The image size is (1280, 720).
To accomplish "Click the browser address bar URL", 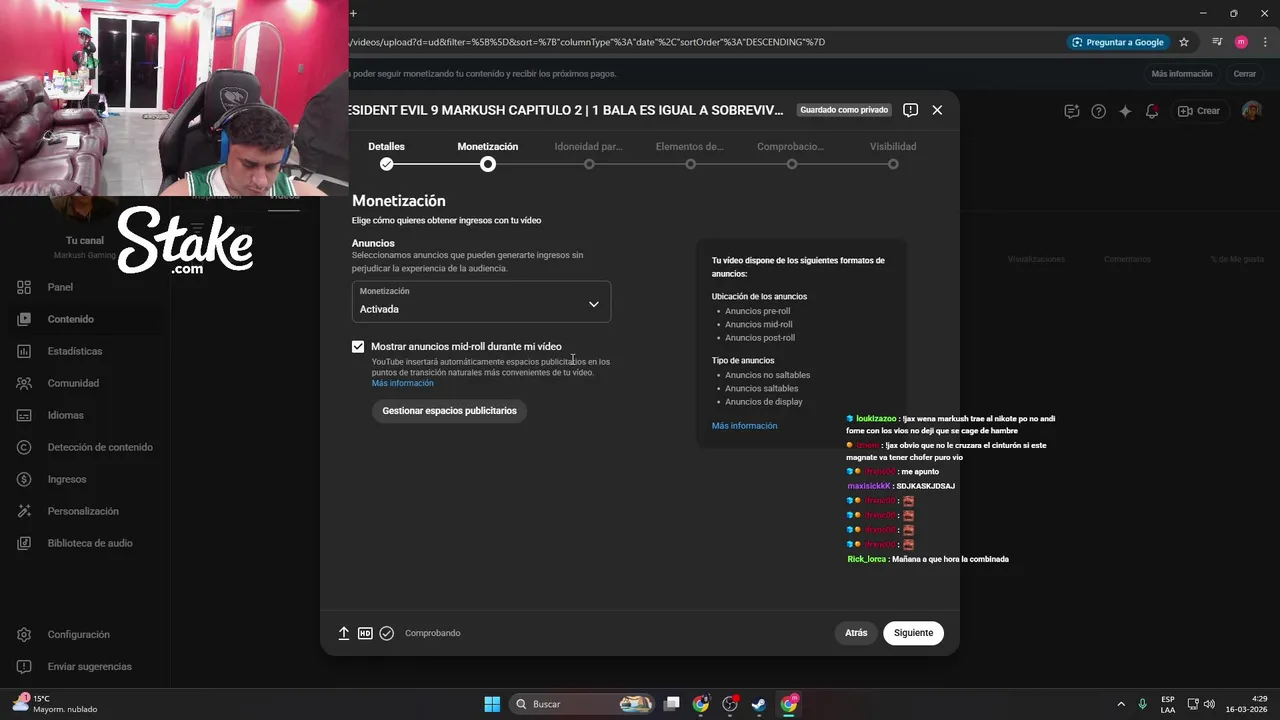I will (x=587, y=42).
